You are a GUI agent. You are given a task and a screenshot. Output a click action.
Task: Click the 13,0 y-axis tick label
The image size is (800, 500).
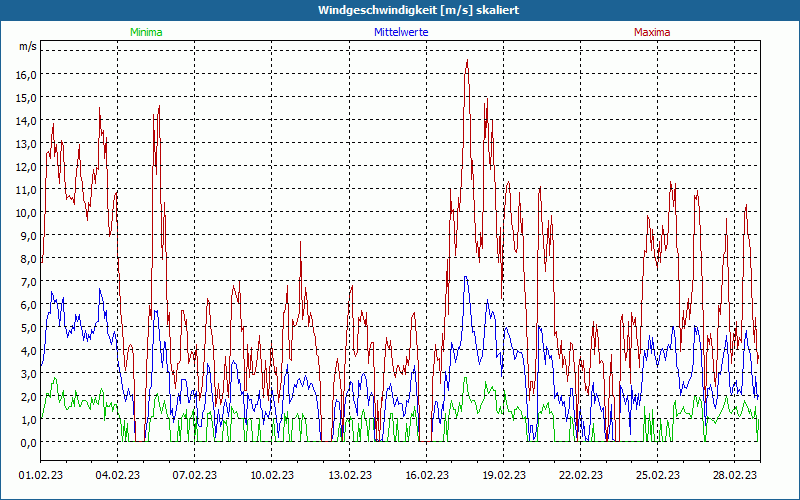pos(26,144)
